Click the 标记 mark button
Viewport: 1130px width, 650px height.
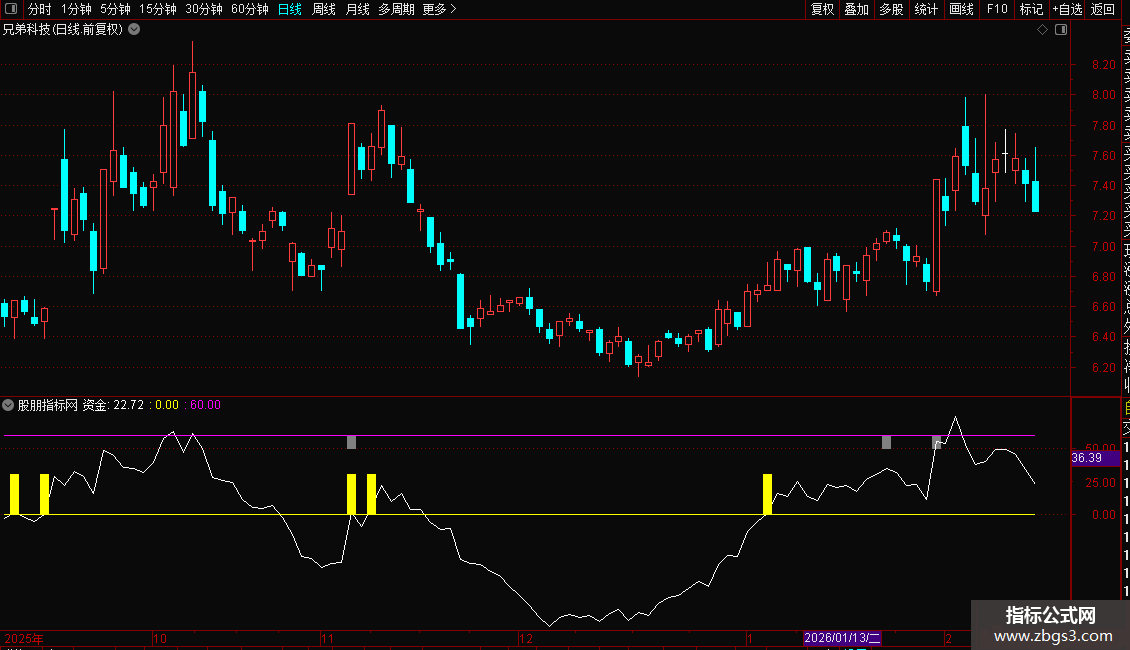tap(1031, 9)
